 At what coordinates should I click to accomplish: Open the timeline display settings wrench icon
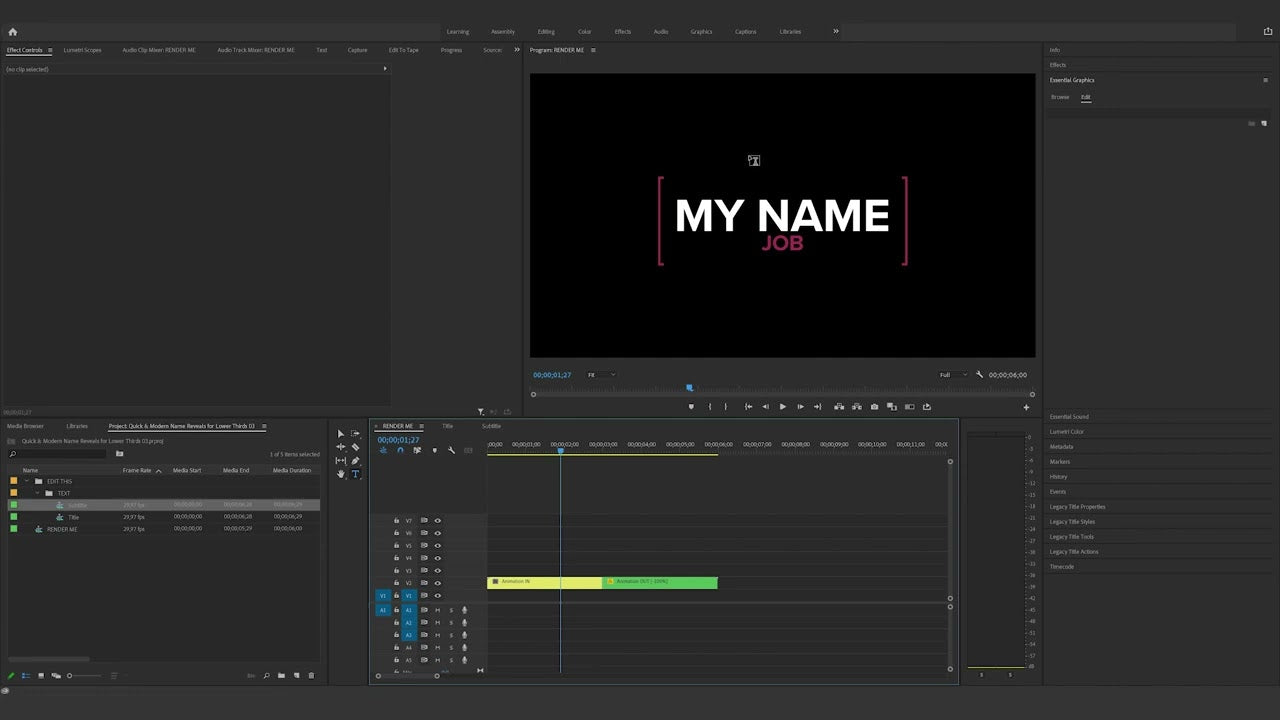click(451, 450)
